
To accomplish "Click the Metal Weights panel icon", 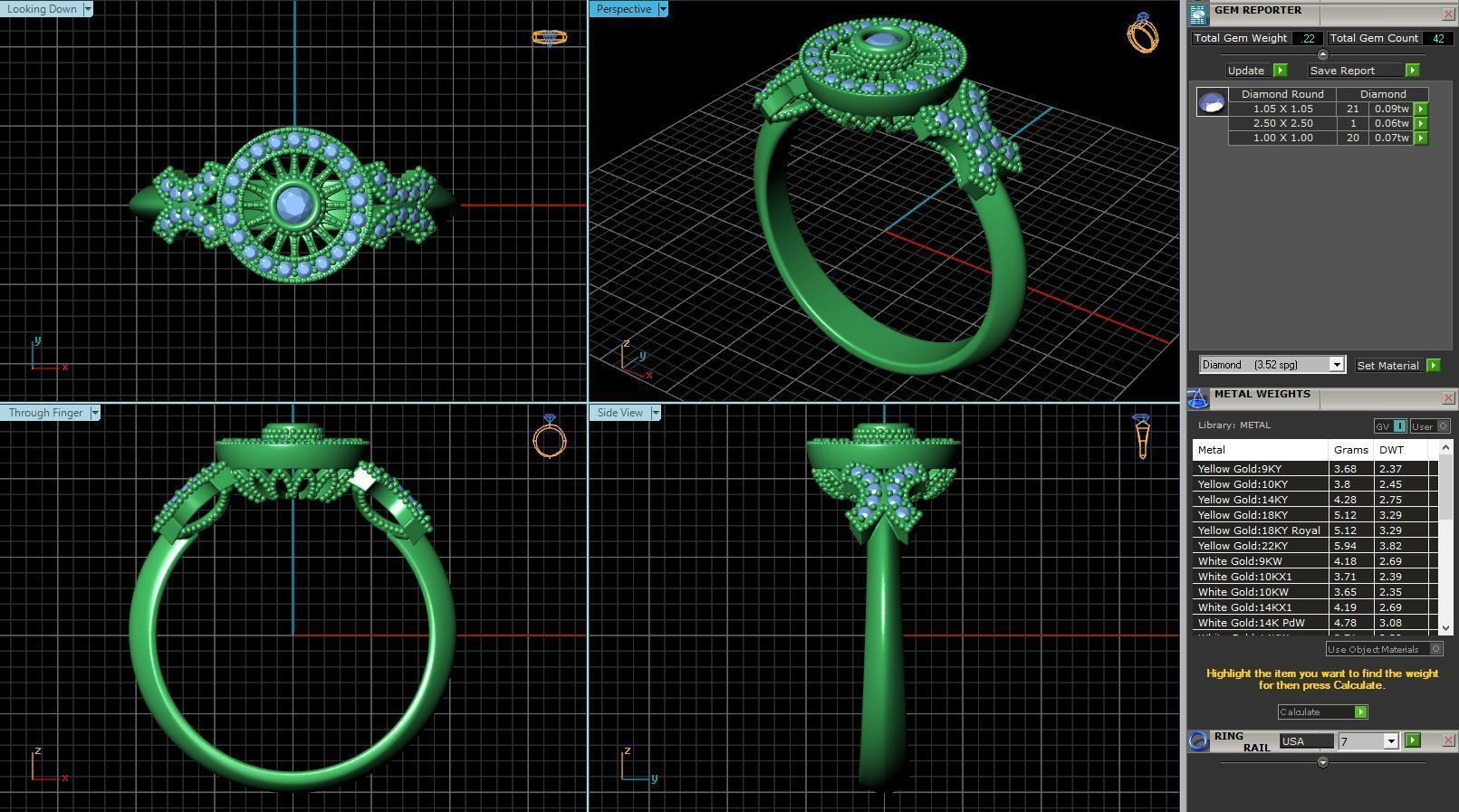I will (1198, 399).
